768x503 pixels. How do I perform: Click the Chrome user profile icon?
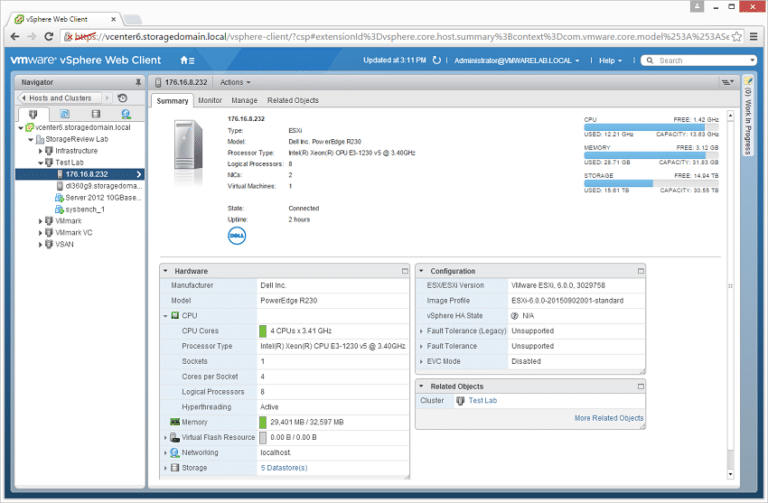coord(696,6)
